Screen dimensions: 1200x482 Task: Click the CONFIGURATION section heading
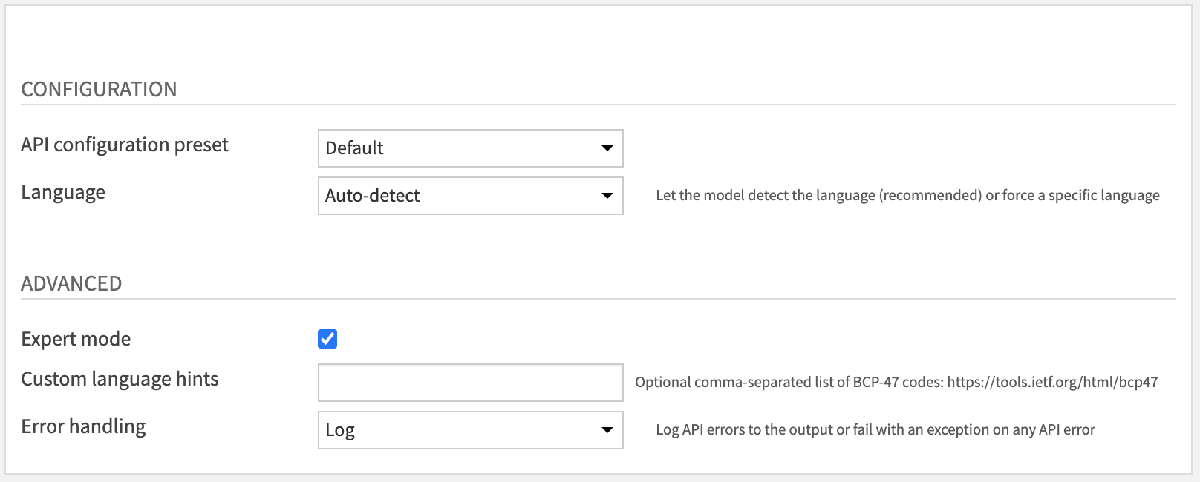[x=99, y=89]
